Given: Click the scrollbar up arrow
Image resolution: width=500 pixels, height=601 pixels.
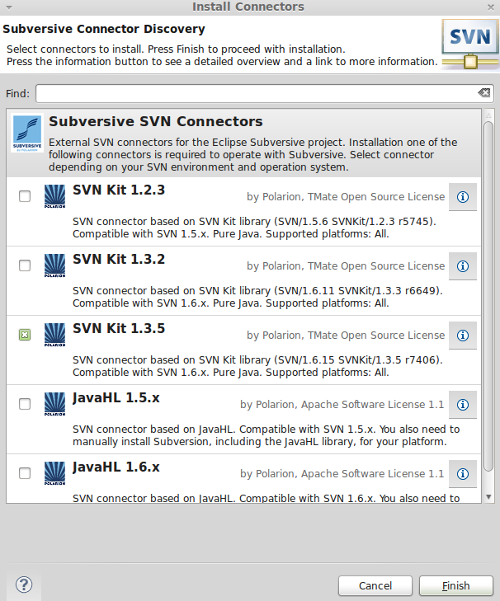Looking at the screenshot, I should [x=488, y=115].
